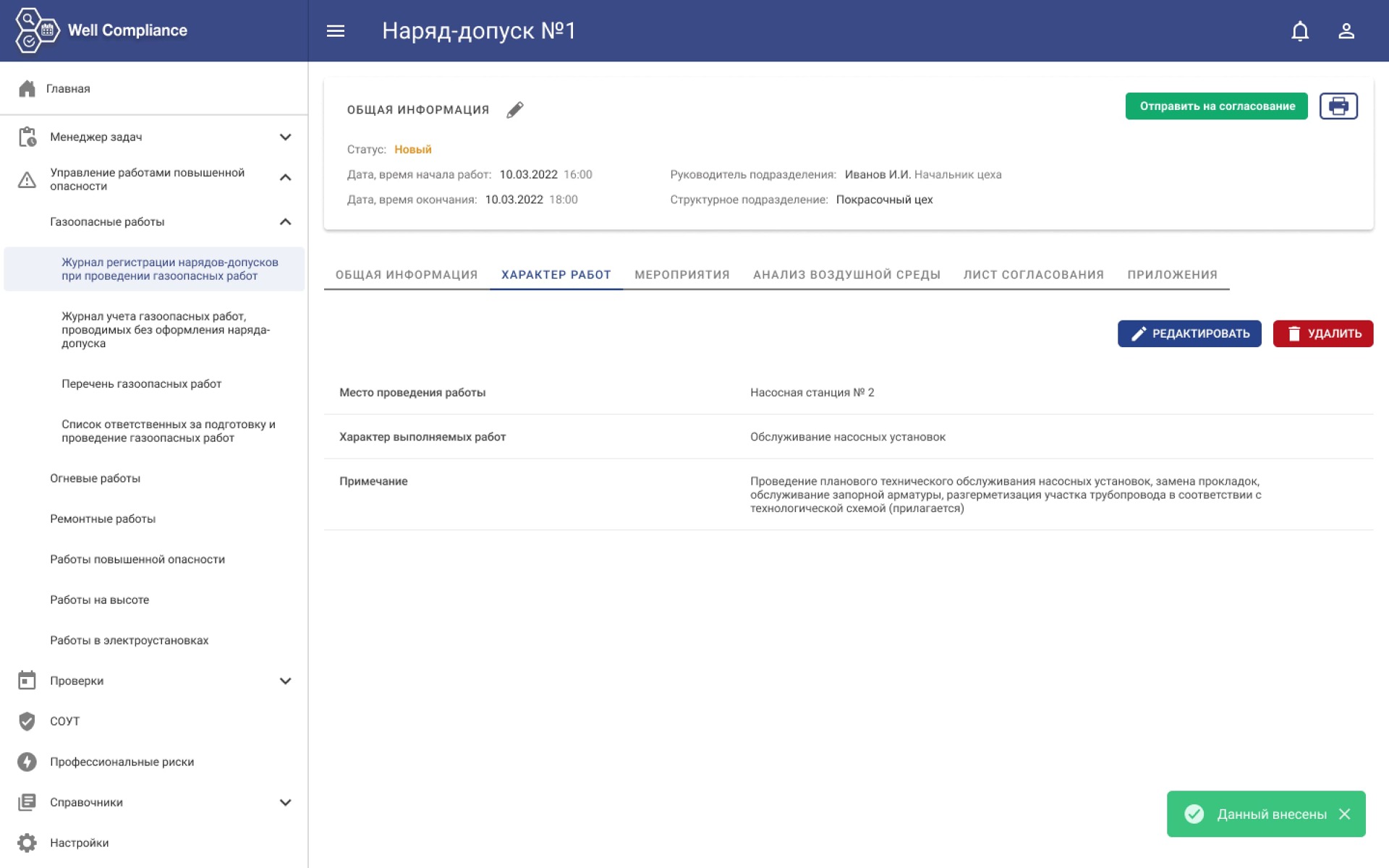Expand the Справочники section
1389x868 pixels.
tap(285, 802)
